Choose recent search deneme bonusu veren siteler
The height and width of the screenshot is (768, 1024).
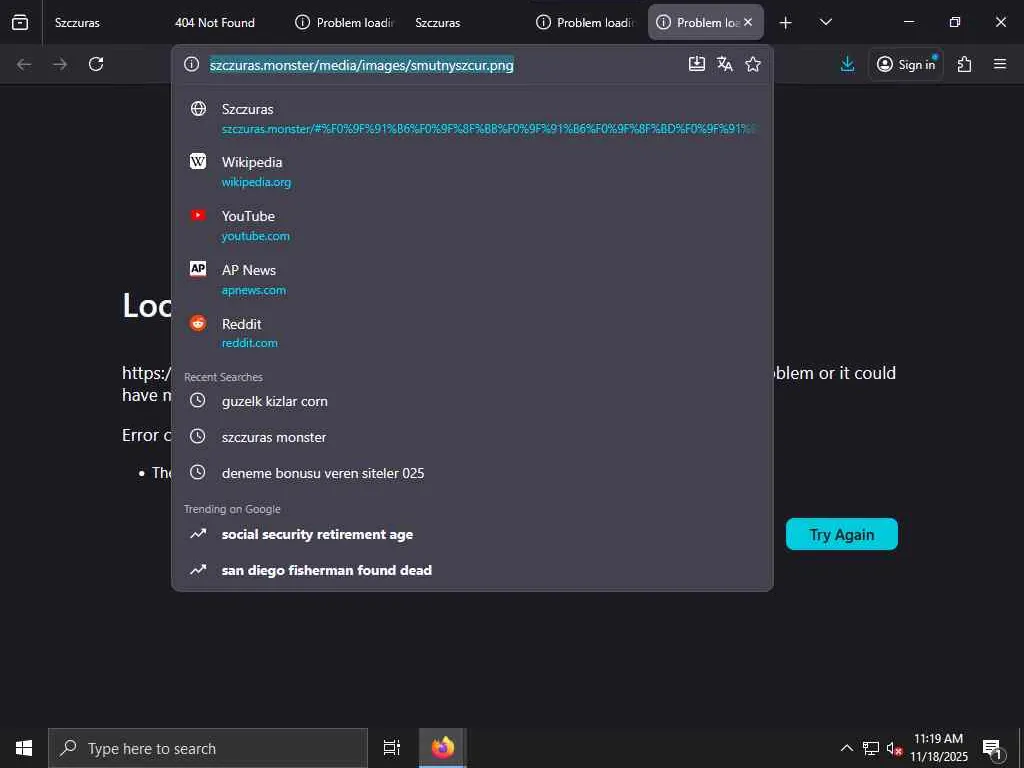click(x=472, y=473)
